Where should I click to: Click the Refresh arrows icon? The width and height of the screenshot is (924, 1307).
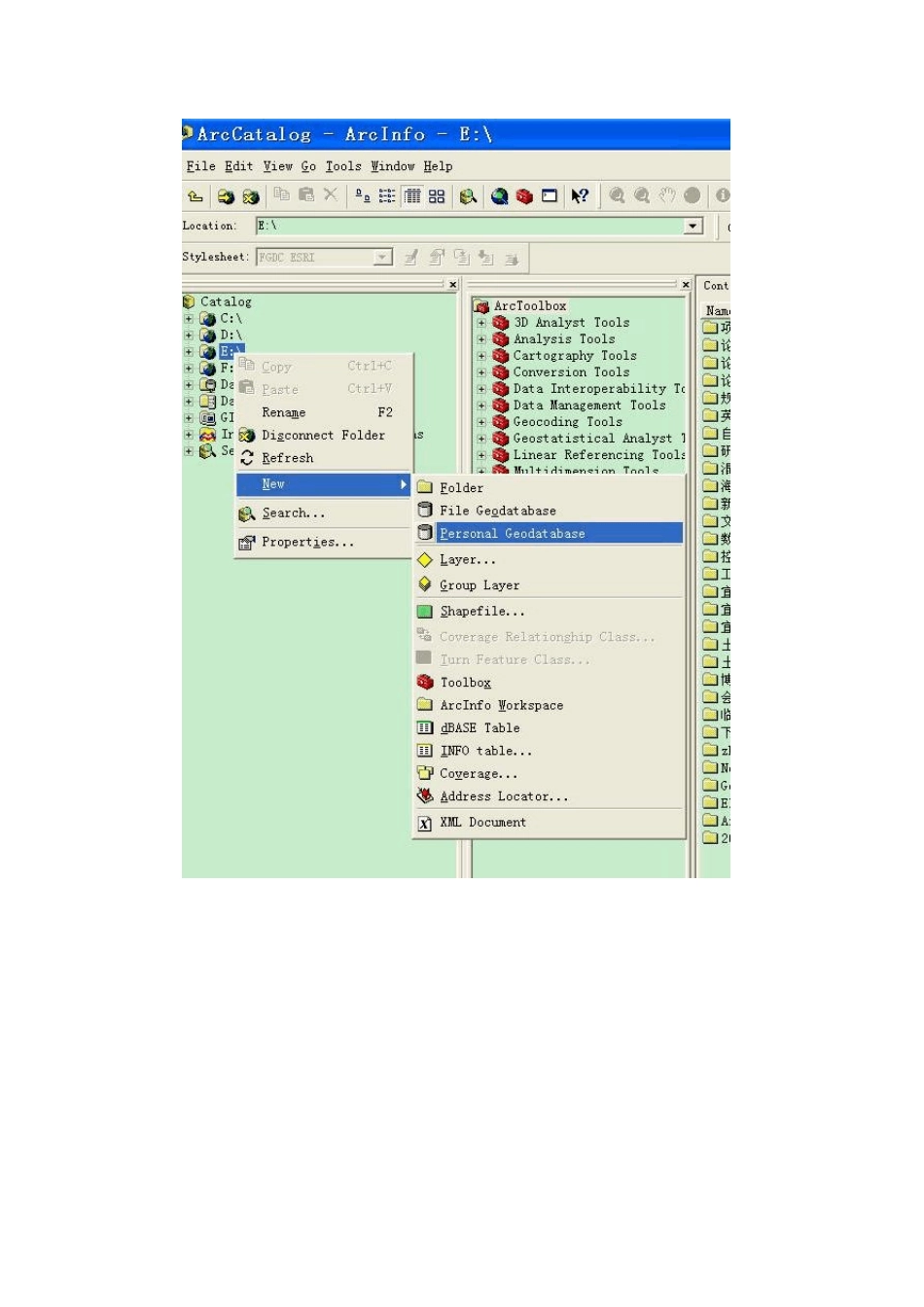(247, 458)
